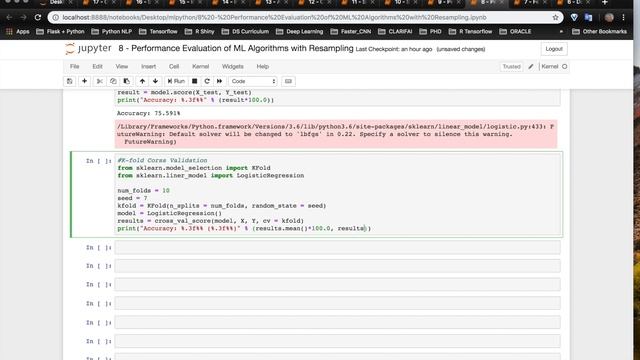
Task: Click the 'seed = 7' code line
Action: (x=132, y=198)
